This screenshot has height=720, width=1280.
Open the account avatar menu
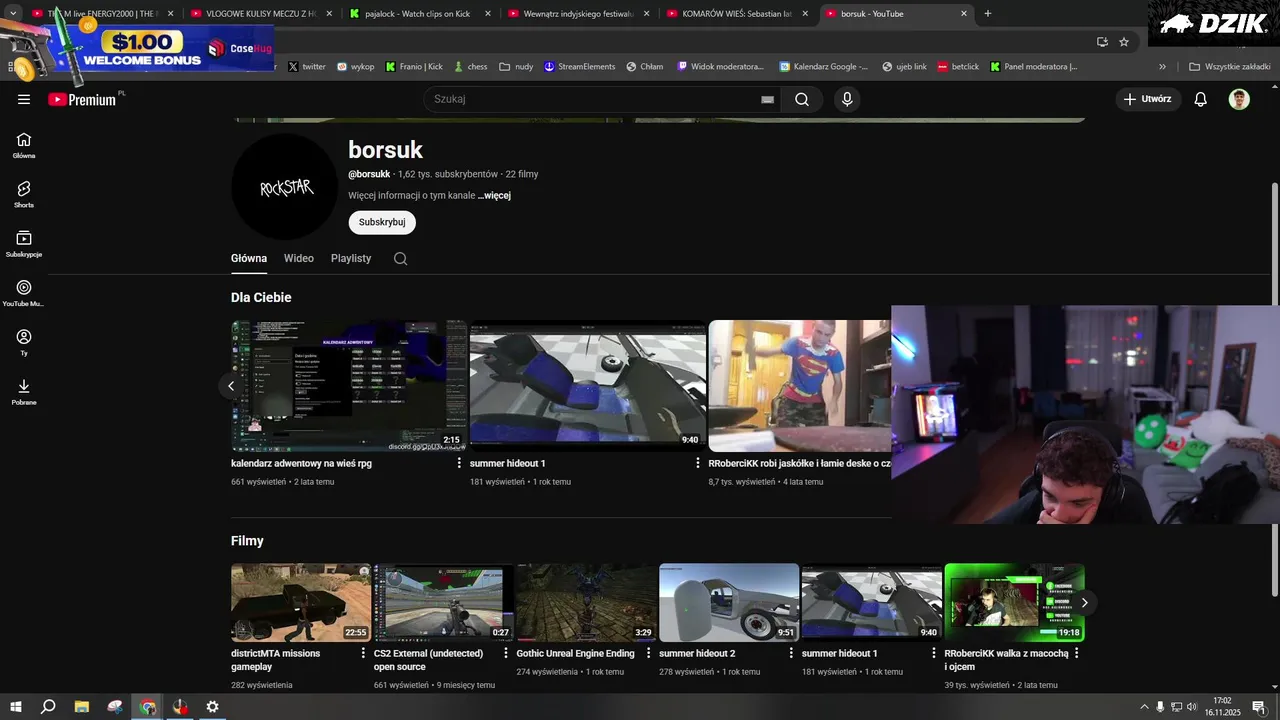[1239, 99]
